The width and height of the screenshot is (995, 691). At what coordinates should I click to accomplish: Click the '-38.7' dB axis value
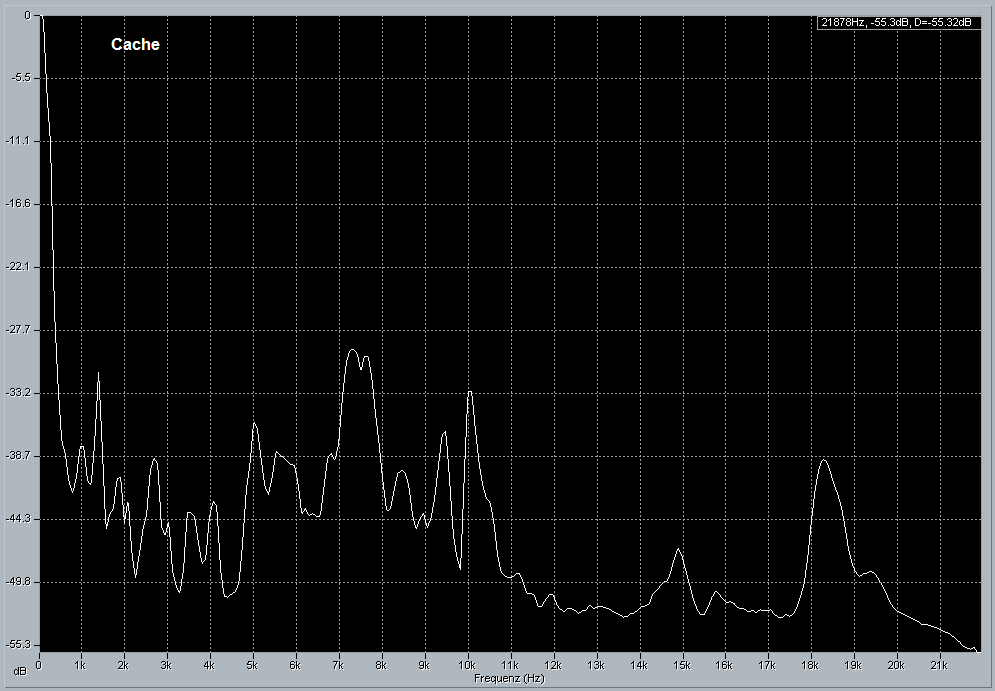[18, 456]
